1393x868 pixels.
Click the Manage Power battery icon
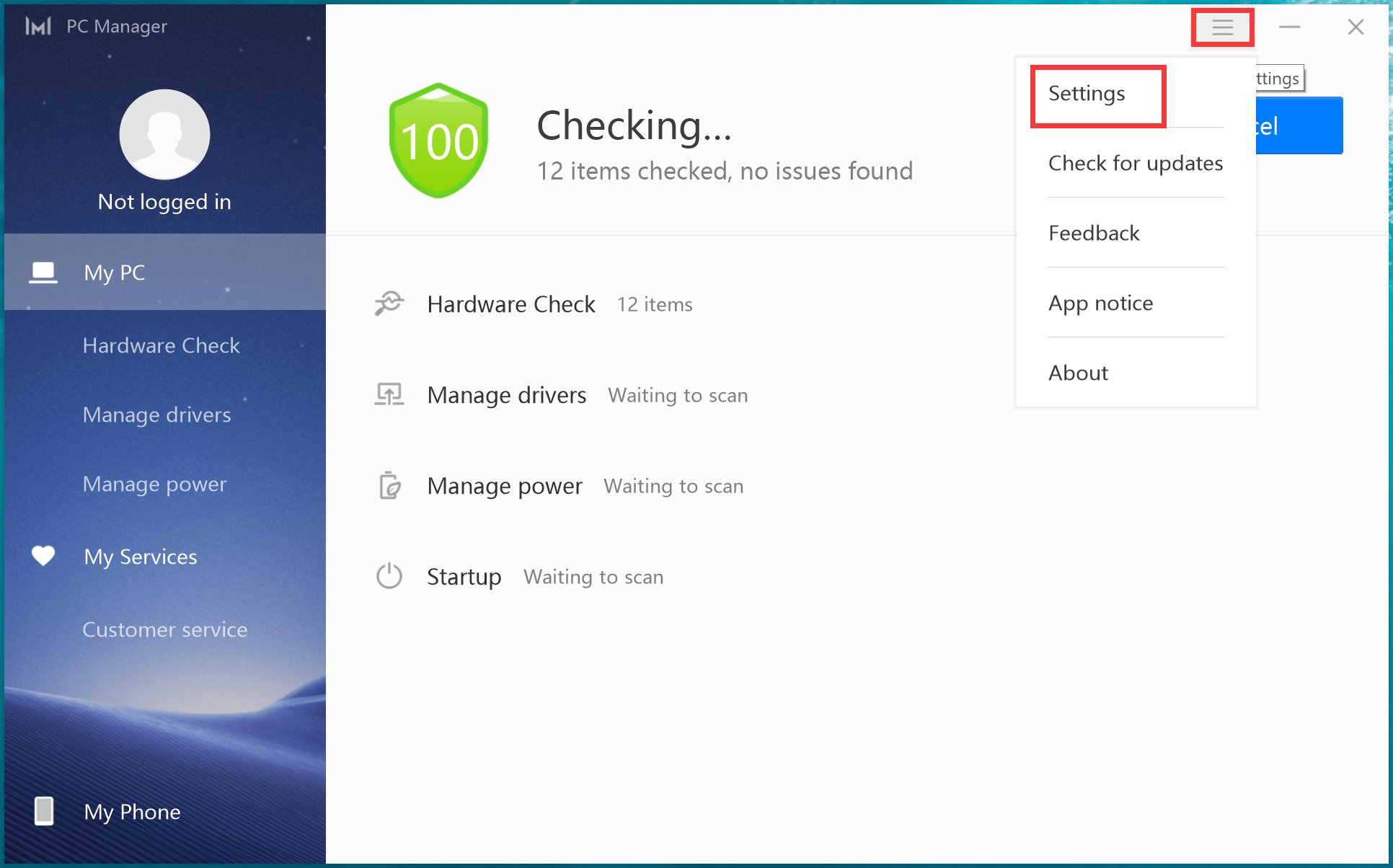389,486
